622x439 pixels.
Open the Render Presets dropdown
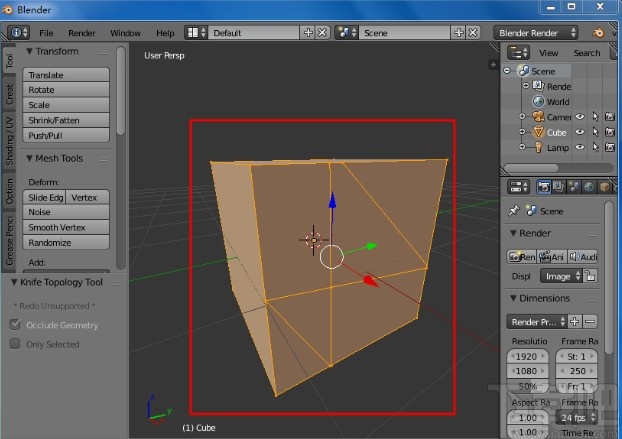tap(536, 322)
